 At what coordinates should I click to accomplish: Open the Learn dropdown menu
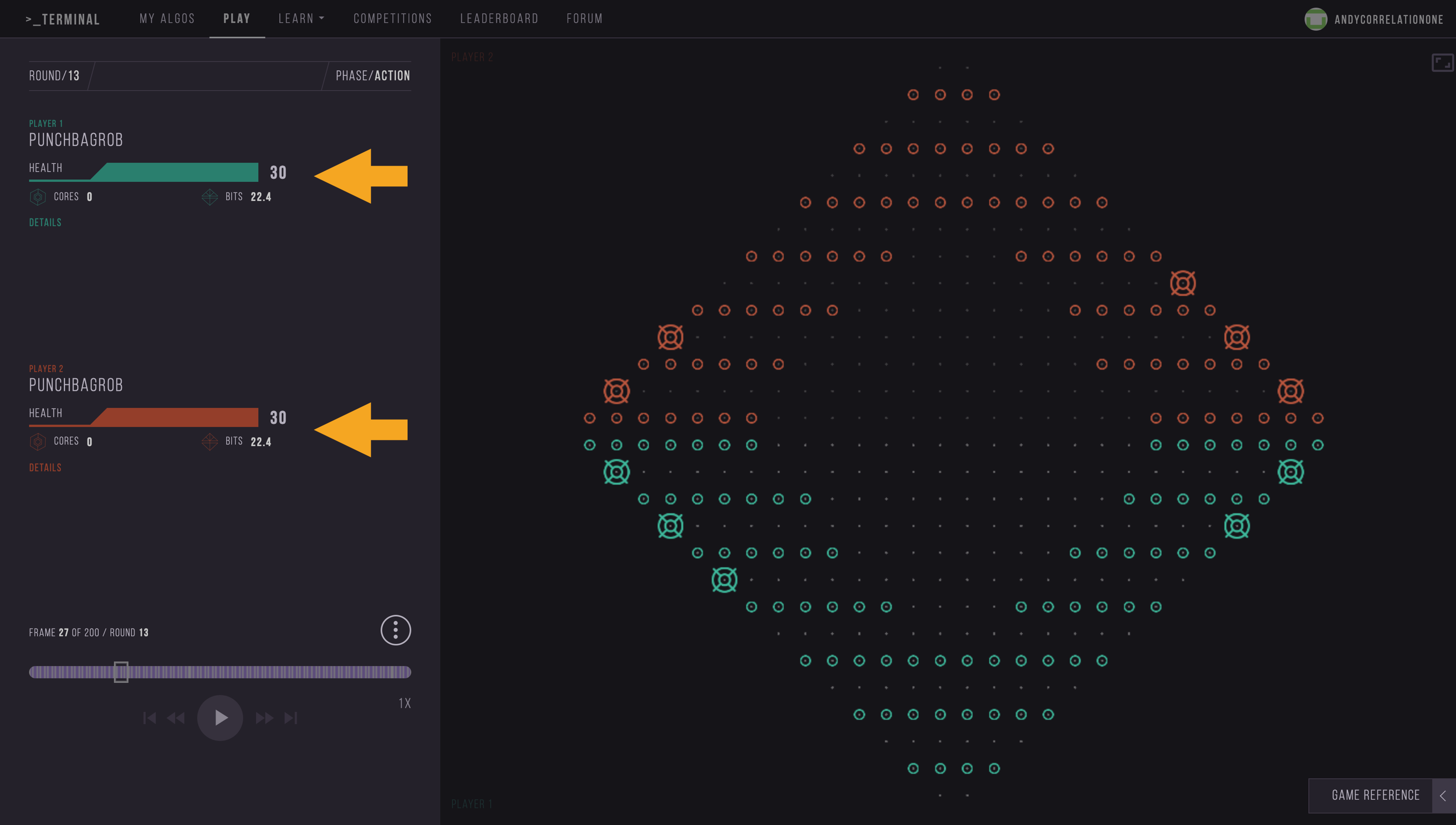[x=302, y=19]
